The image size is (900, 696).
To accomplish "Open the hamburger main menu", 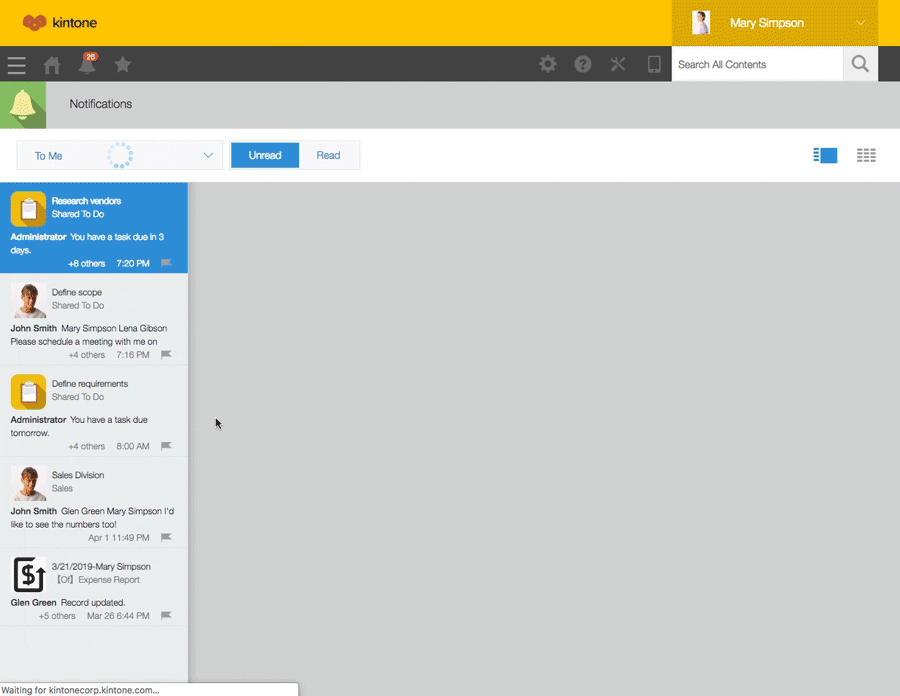I will coord(16,65).
